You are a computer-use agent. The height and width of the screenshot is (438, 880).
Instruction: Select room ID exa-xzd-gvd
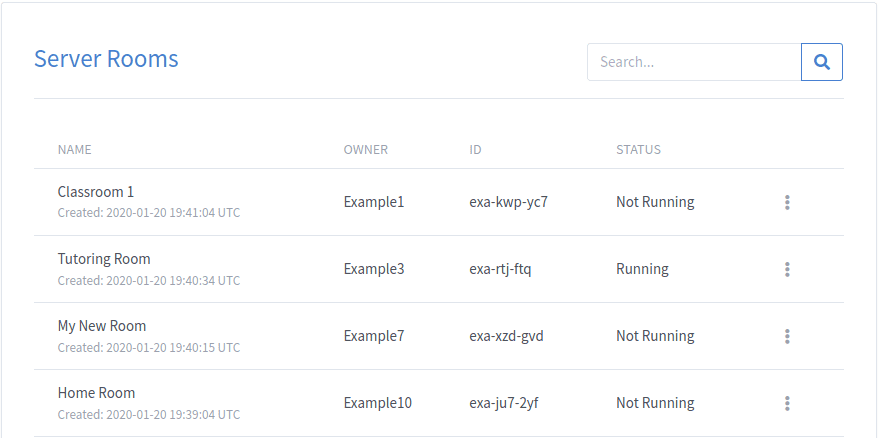pyautogui.click(x=506, y=336)
